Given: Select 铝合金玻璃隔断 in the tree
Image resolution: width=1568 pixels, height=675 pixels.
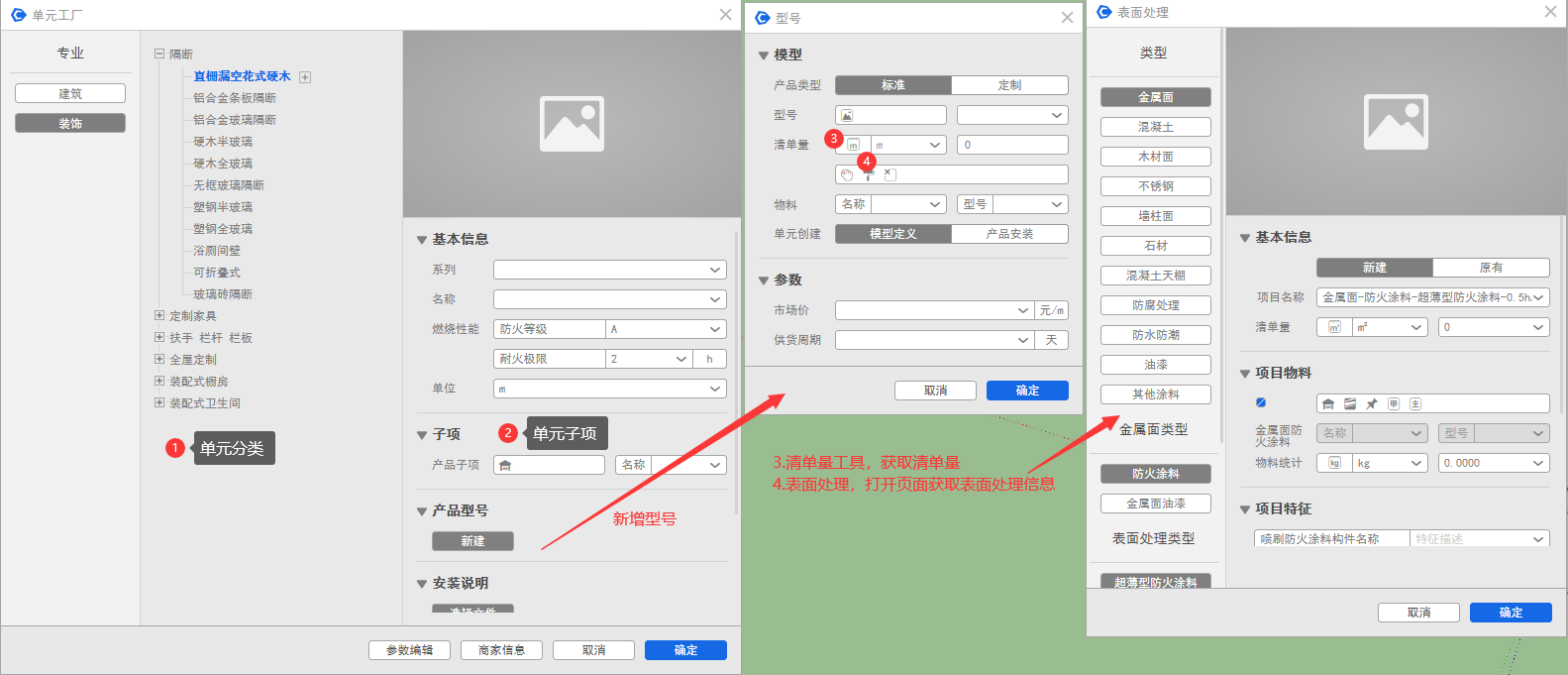Looking at the screenshot, I should 235,120.
